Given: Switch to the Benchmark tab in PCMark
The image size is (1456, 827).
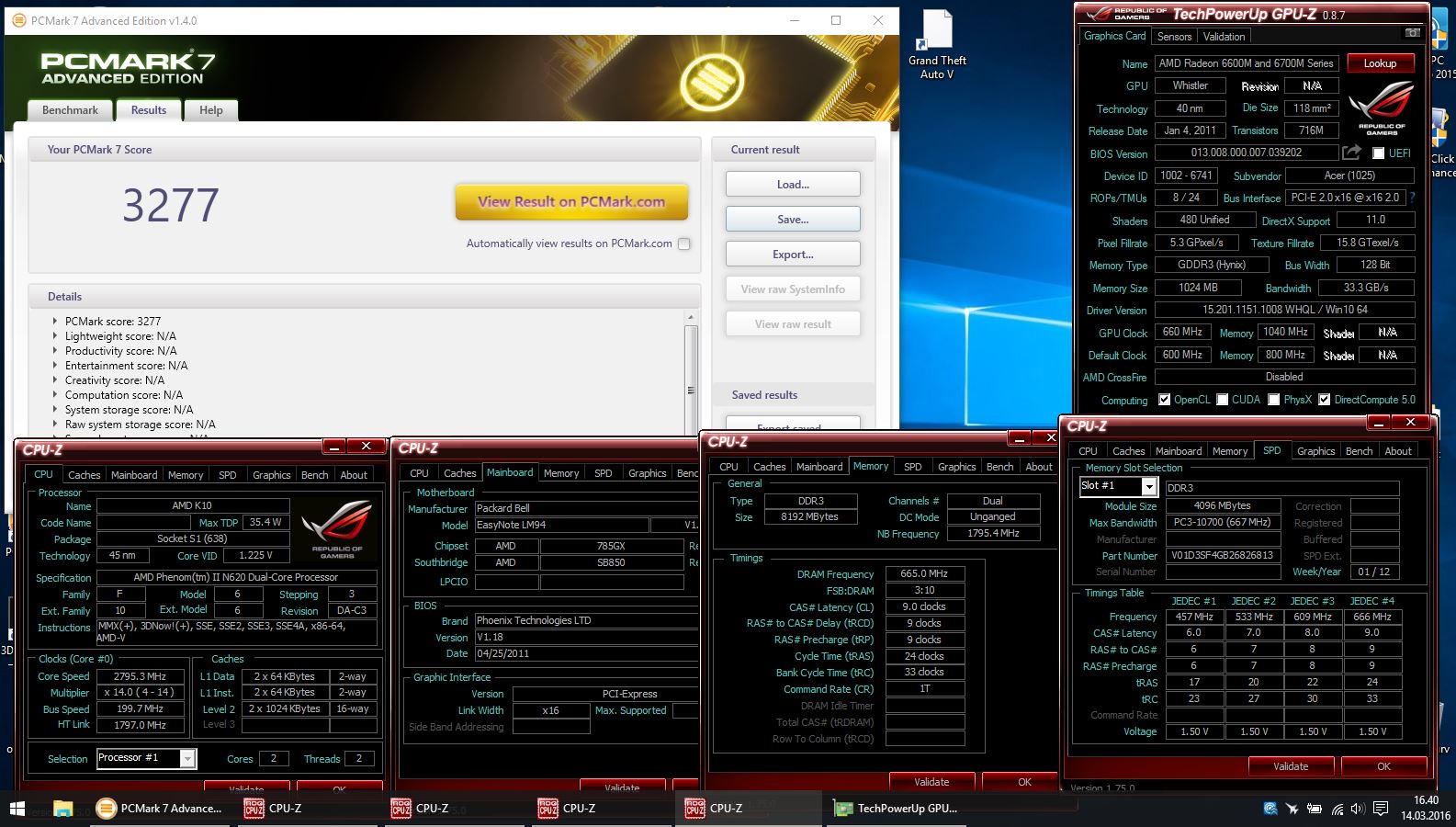Looking at the screenshot, I should pos(70,110).
